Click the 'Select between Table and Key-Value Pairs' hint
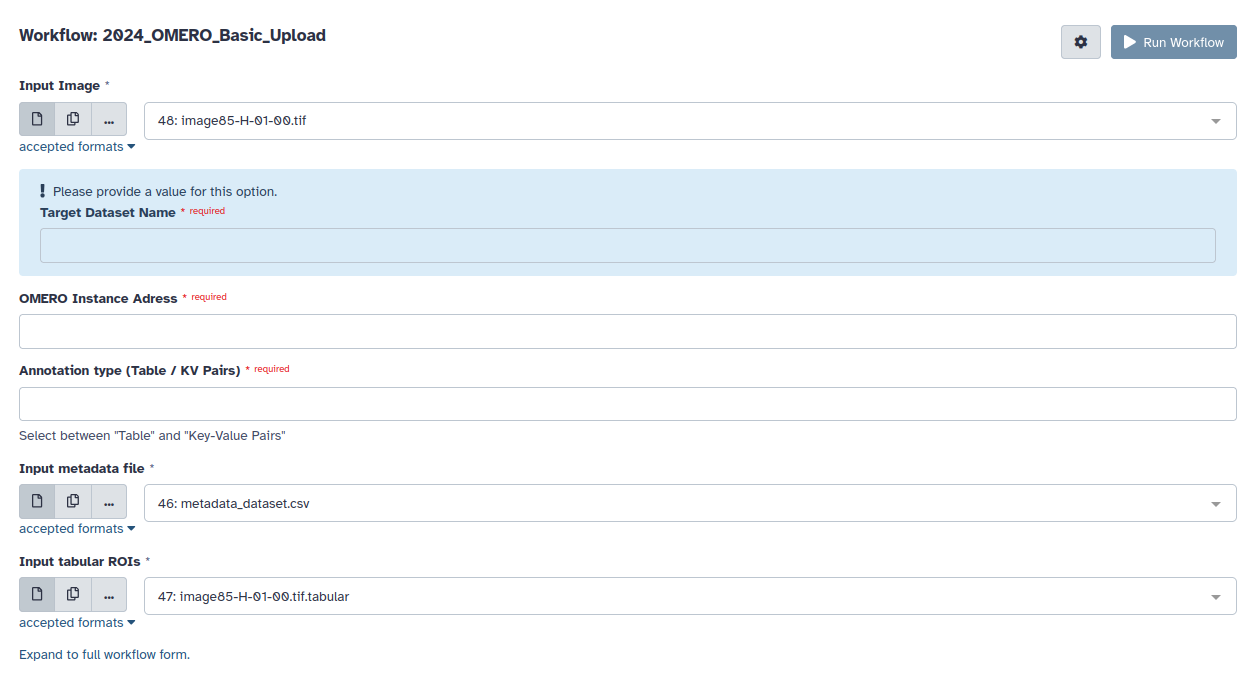This screenshot has width=1254, height=691. click(x=152, y=436)
